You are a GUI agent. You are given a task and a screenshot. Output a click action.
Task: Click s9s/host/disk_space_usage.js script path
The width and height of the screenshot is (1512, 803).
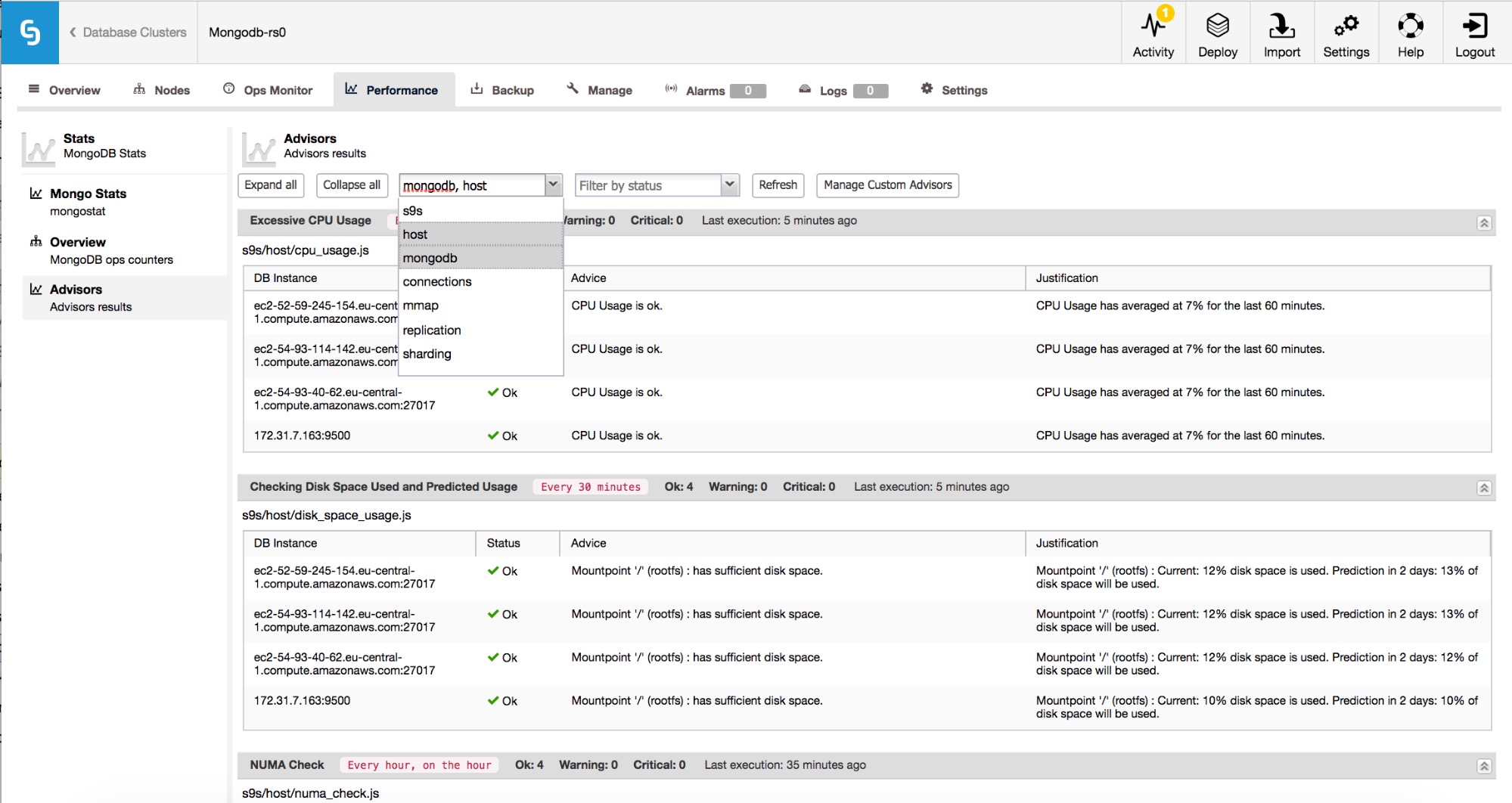327,516
